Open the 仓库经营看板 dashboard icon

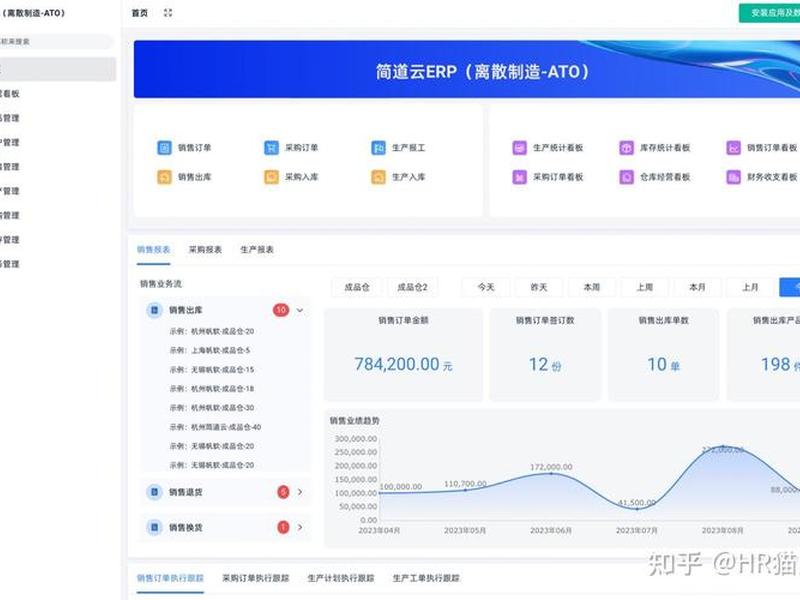pos(627,177)
